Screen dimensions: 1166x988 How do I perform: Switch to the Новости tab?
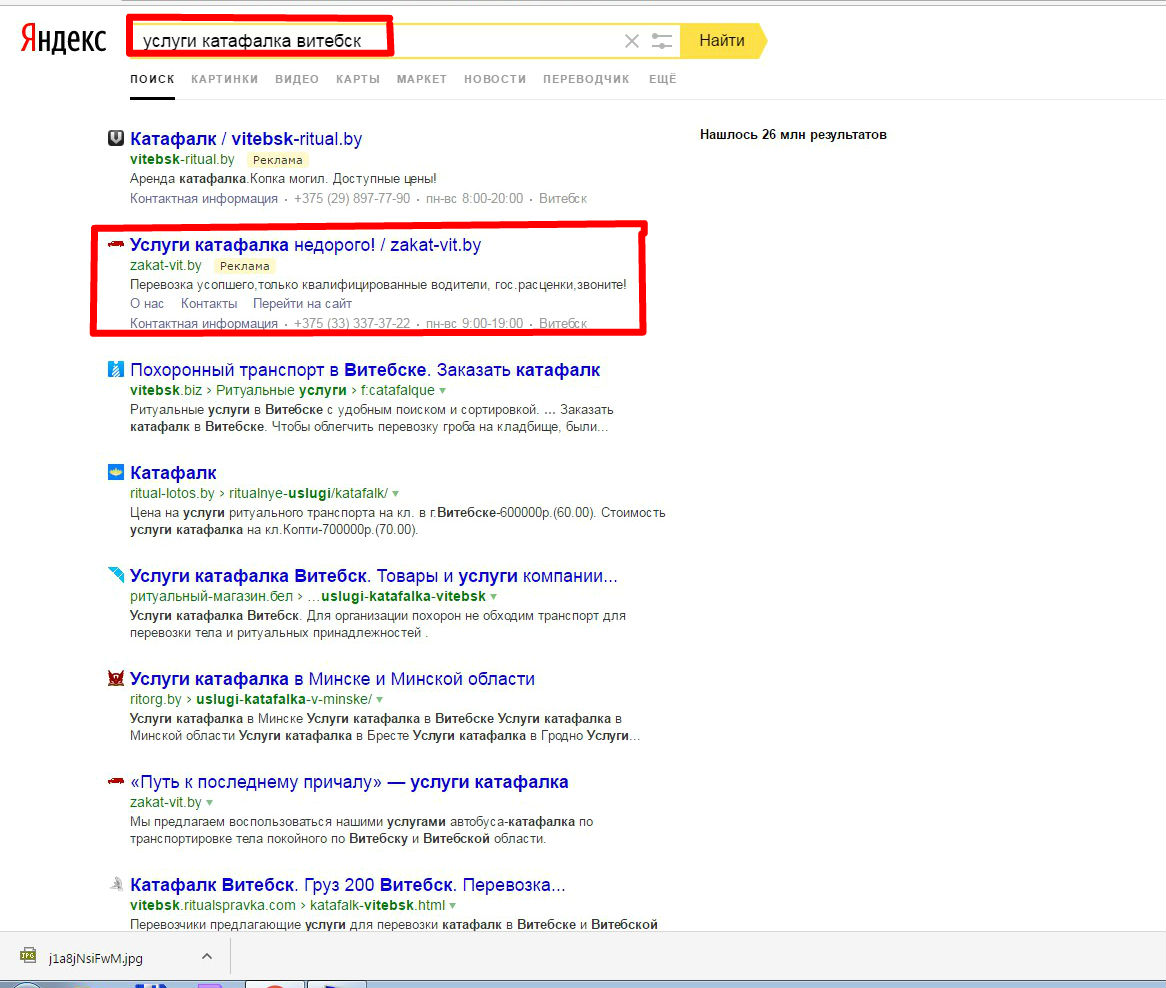[495, 79]
